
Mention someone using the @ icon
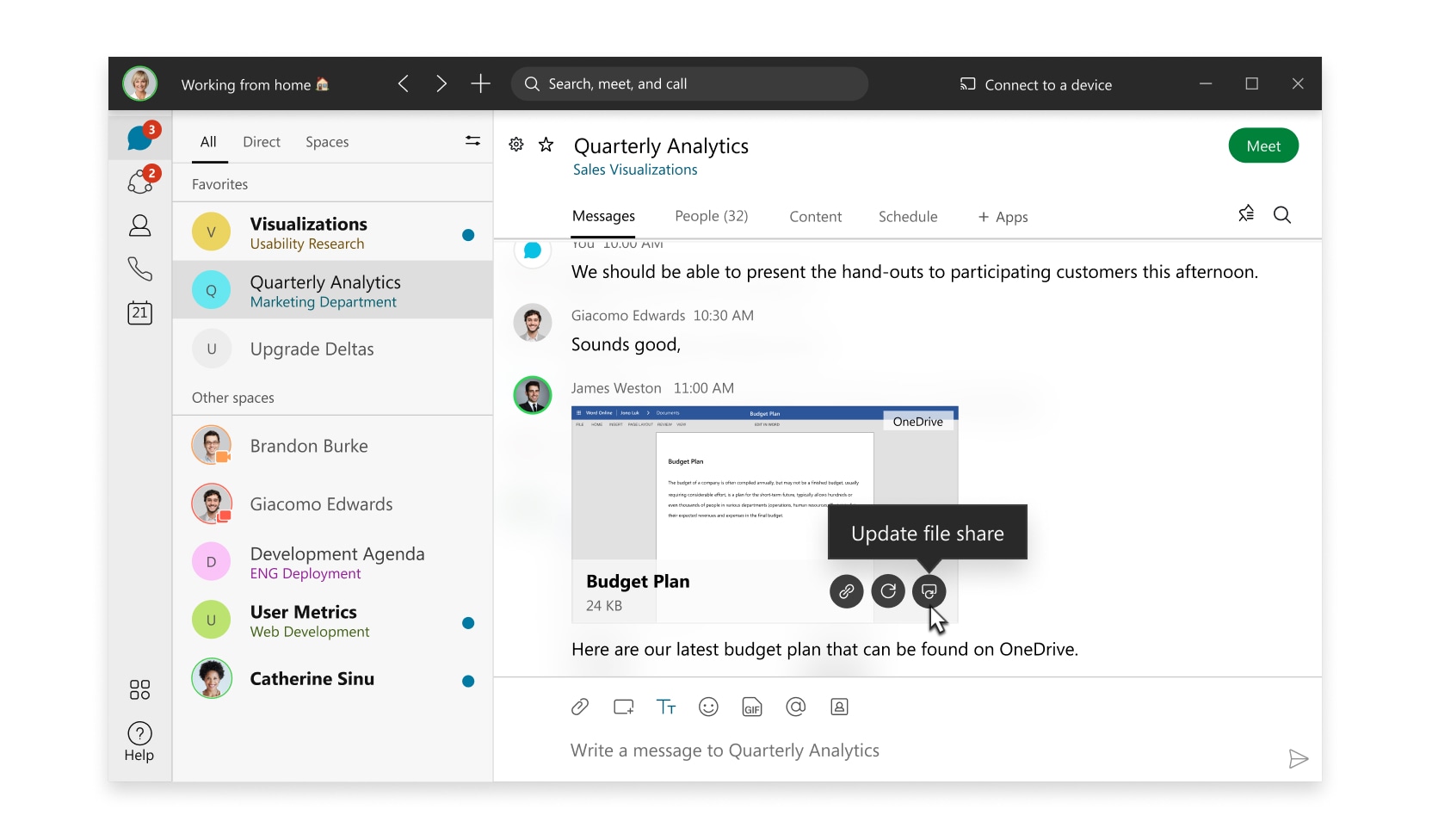(x=795, y=707)
